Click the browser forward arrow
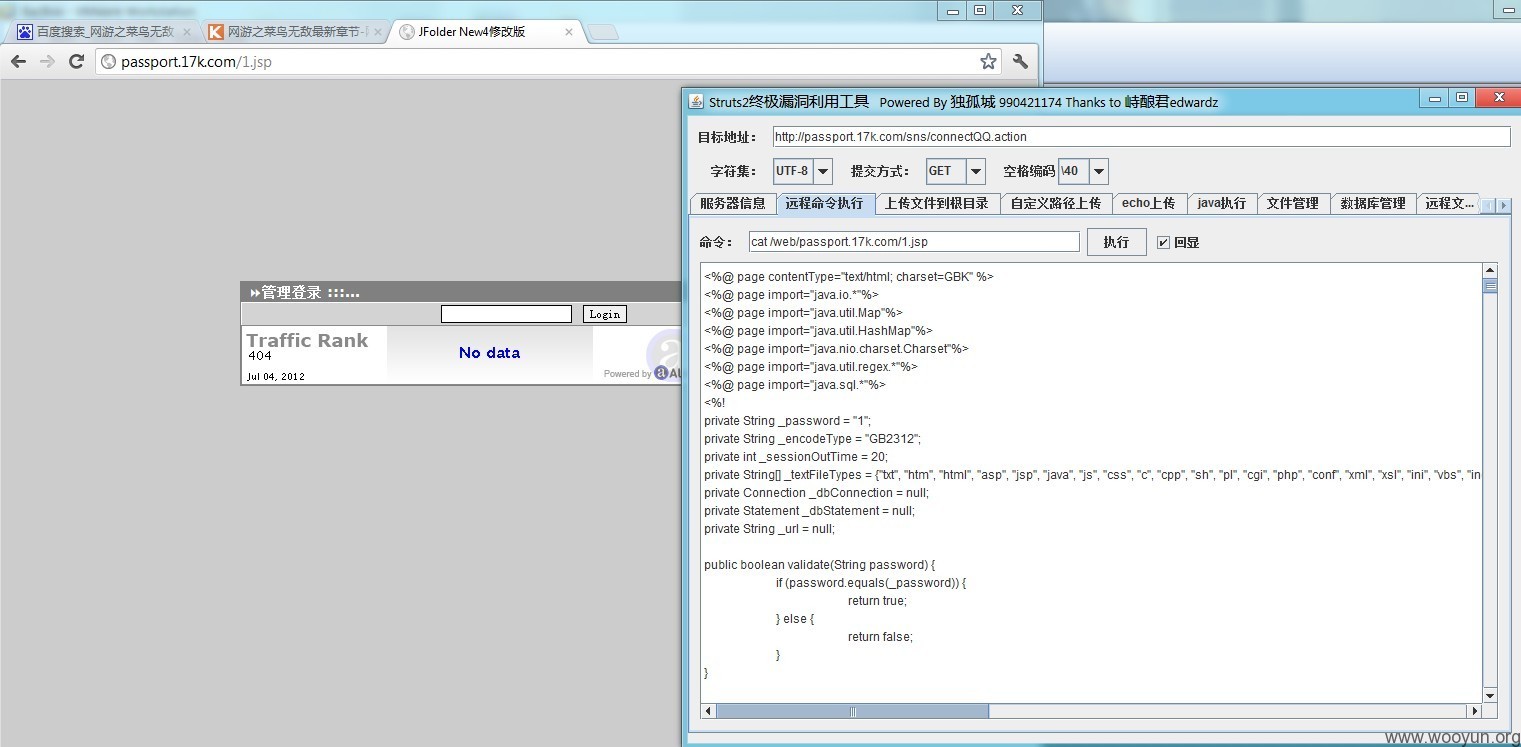Image resolution: width=1521 pixels, height=747 pixels. coord(47,62)
